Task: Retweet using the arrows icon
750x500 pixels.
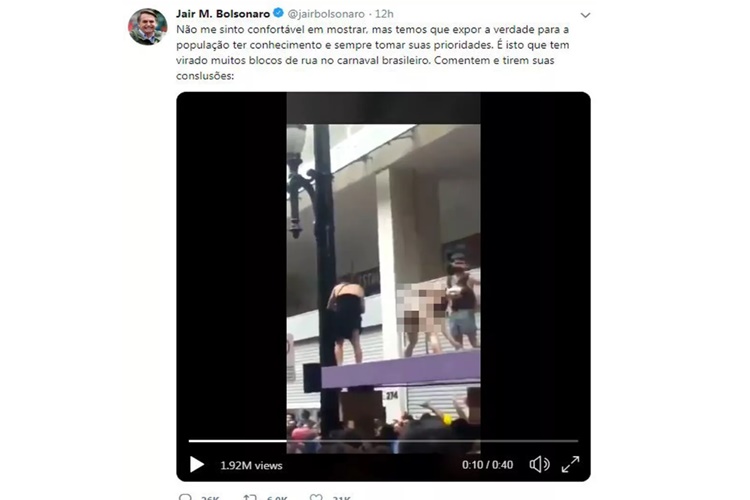Action: pyautogui.click(x=250, y=497)
